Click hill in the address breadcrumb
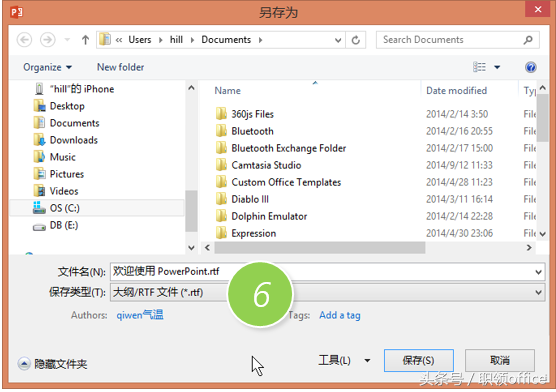 [x=176, y=40]
